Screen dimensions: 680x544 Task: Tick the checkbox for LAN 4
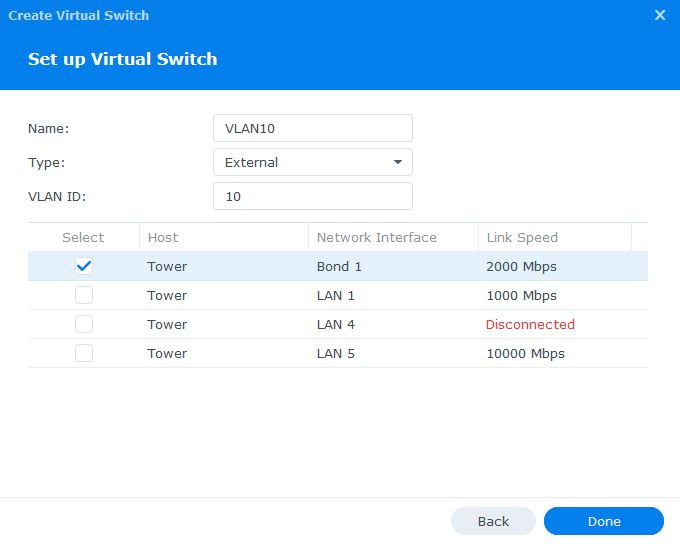point(84,324)
